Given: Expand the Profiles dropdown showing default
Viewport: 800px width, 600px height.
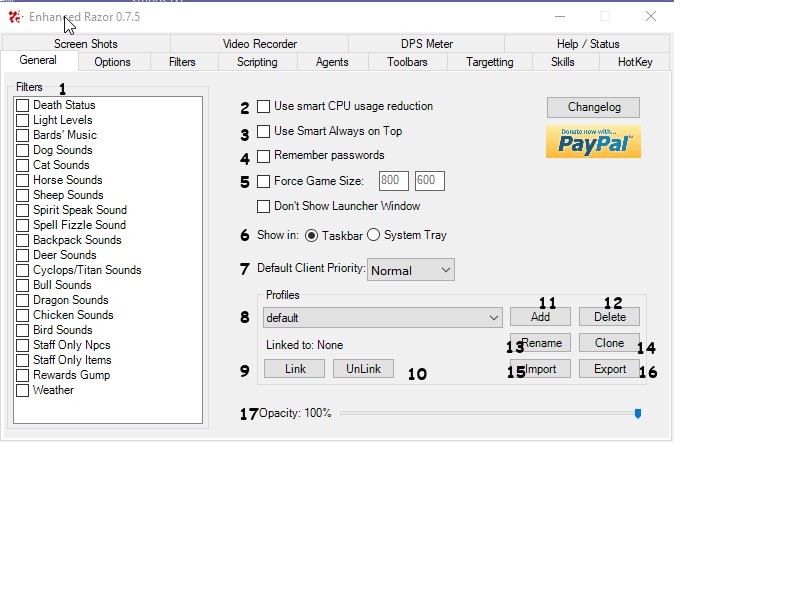Looking at the screenshot, I should 382,317.
